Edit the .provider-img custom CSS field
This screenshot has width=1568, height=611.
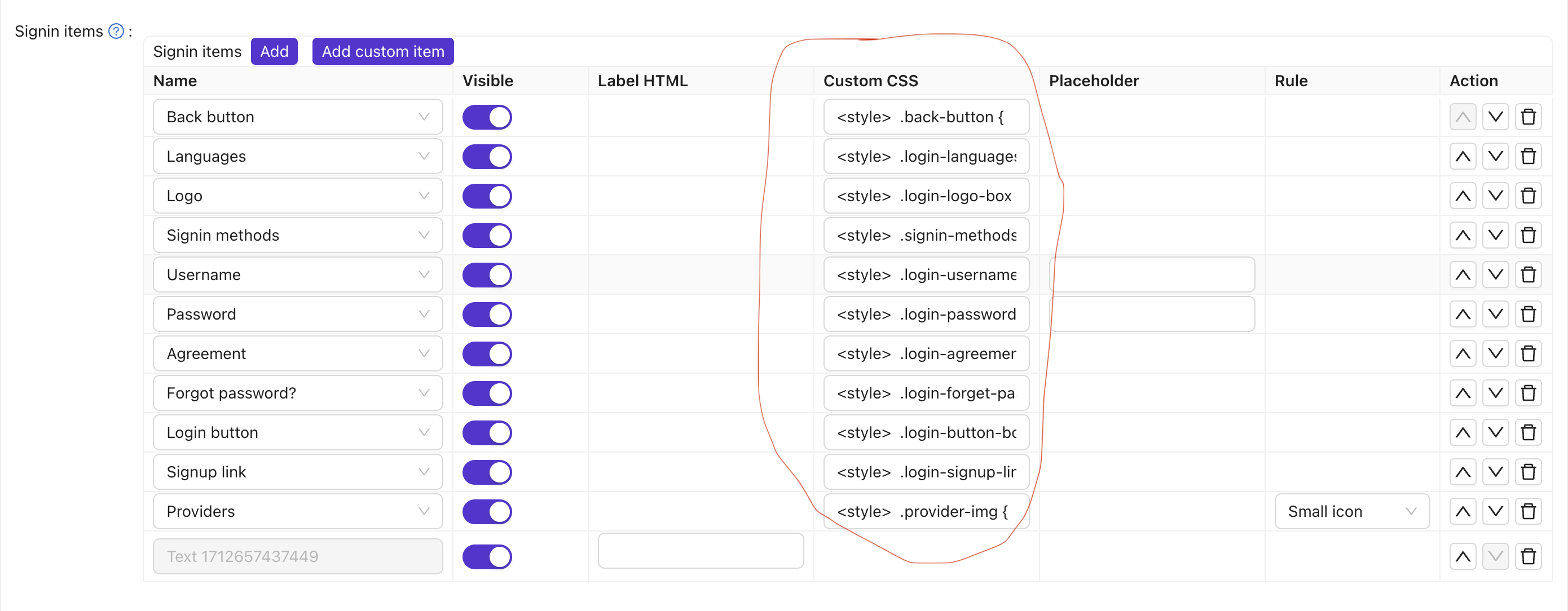pyautogui.click(x=926, y=512)
